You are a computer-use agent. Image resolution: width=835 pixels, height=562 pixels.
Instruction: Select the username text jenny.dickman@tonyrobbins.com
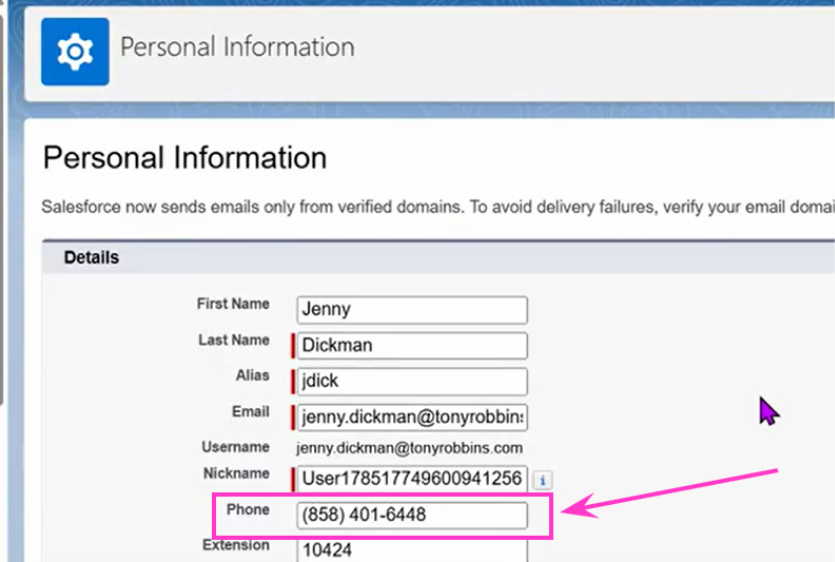click(409, 448)
